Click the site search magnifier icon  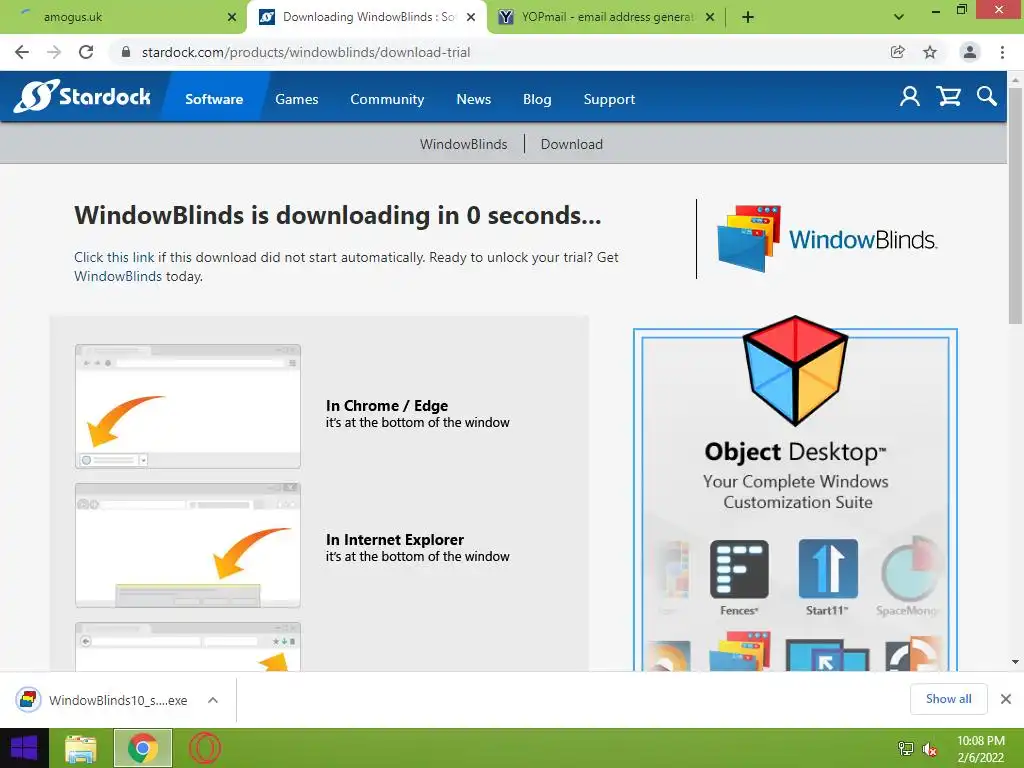pyautogui.click(x=987, y=97)
